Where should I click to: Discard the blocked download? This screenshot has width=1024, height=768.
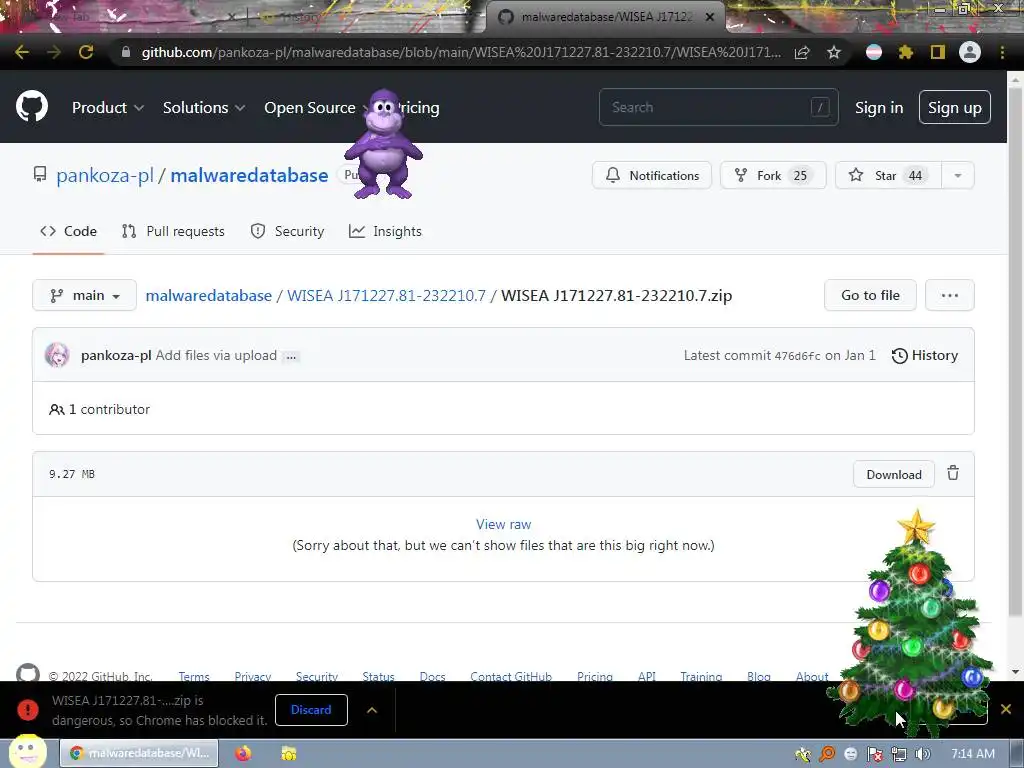coord(311,710)
